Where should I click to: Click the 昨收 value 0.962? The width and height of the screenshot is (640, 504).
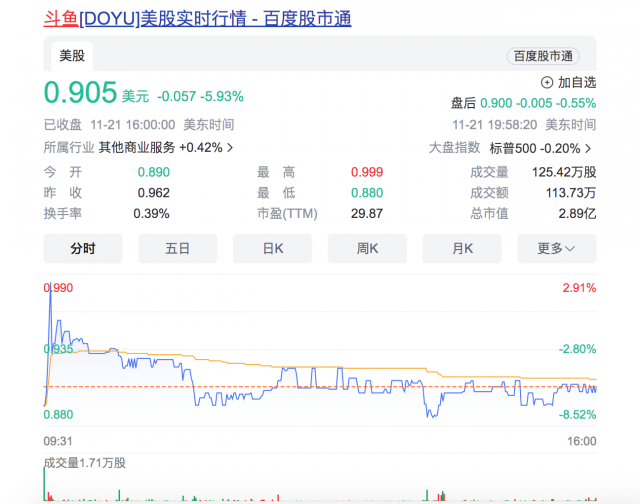click(x=153, y=193)
